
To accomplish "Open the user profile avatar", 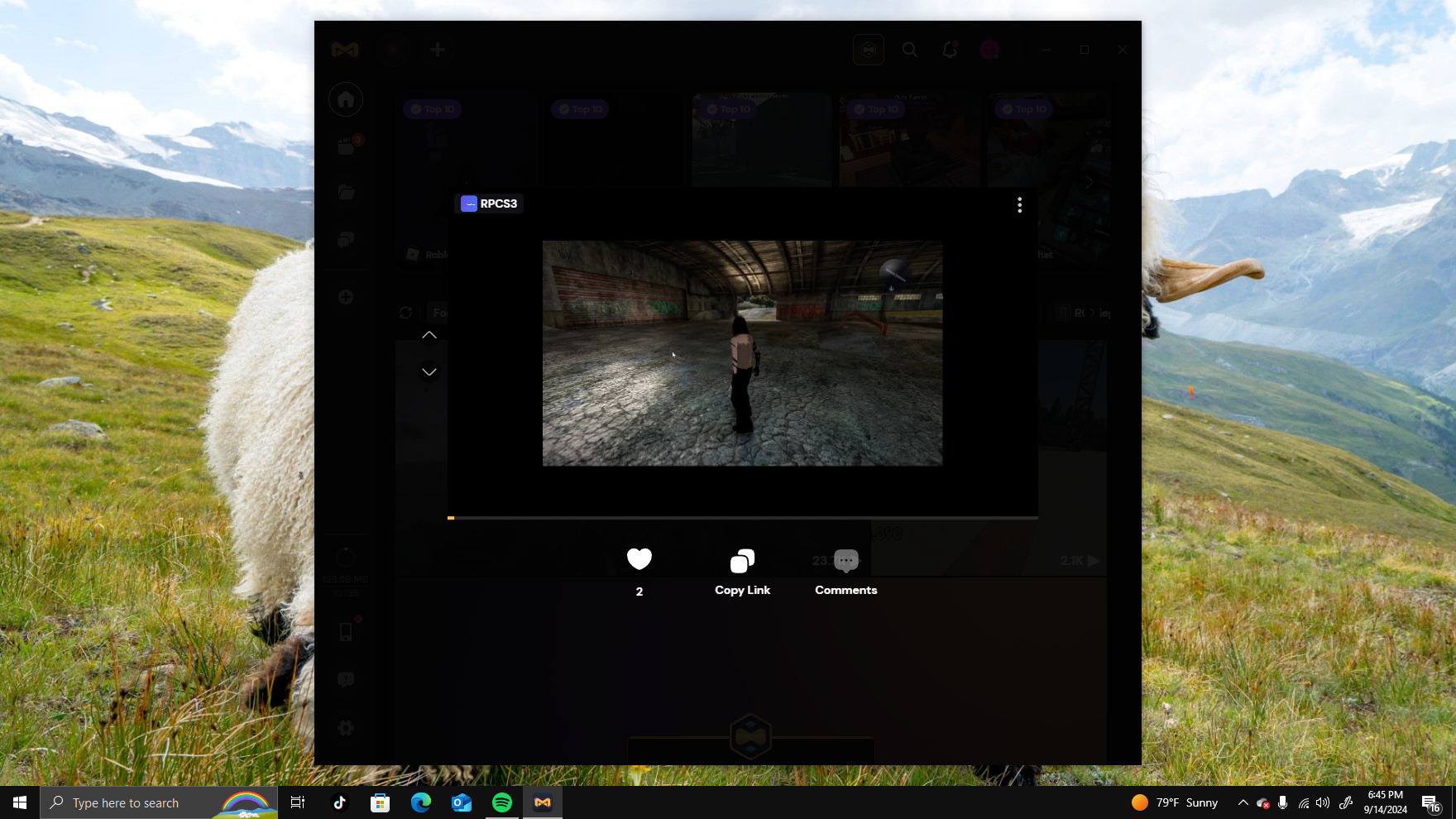I will tap(989, 50).
